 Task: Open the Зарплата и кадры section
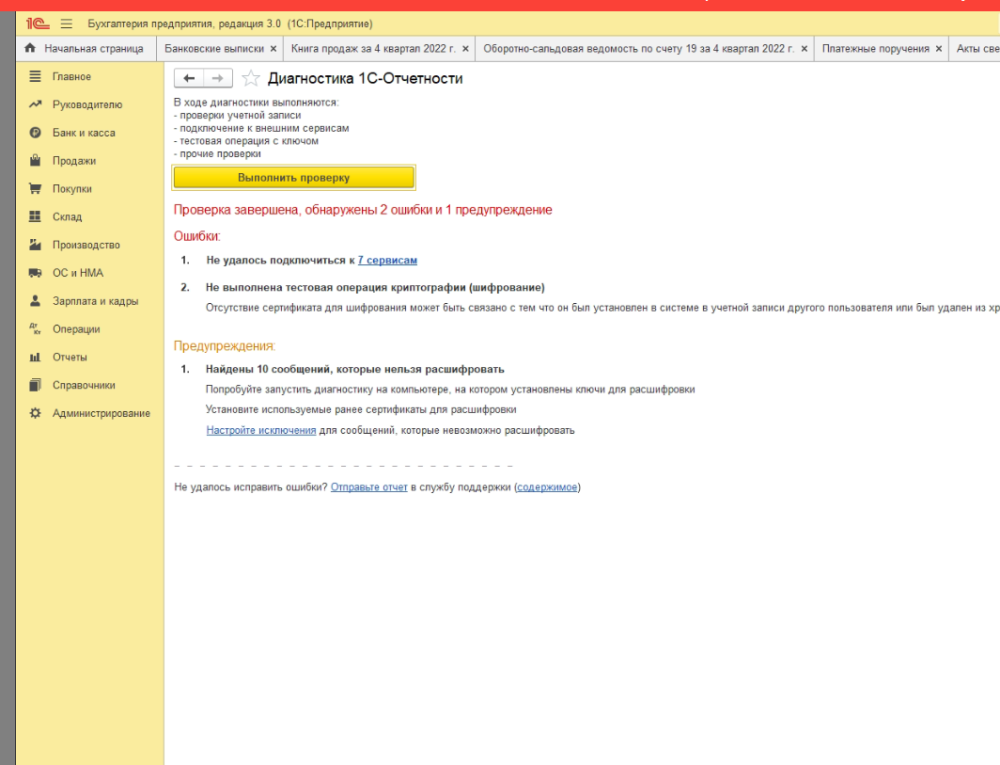pos(95,301)
